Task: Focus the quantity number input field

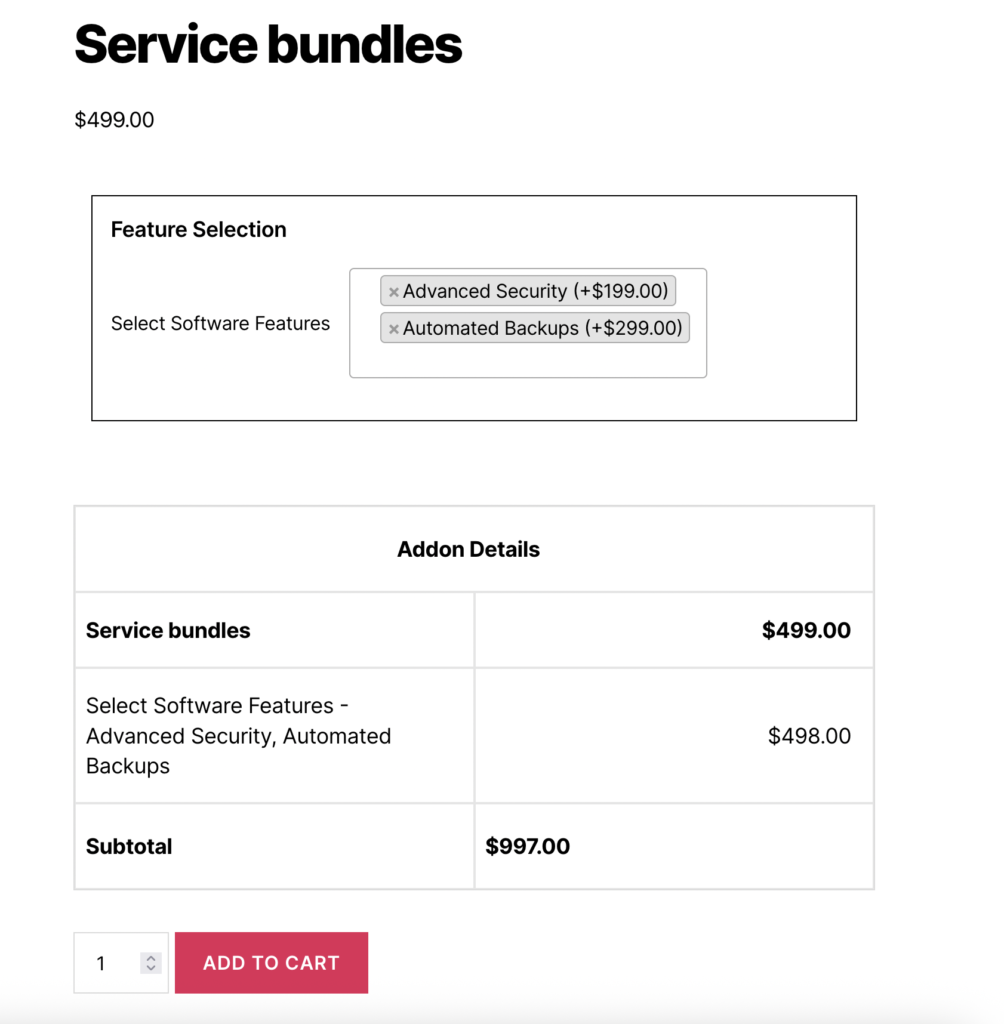Action: click(x=105, y=963)
